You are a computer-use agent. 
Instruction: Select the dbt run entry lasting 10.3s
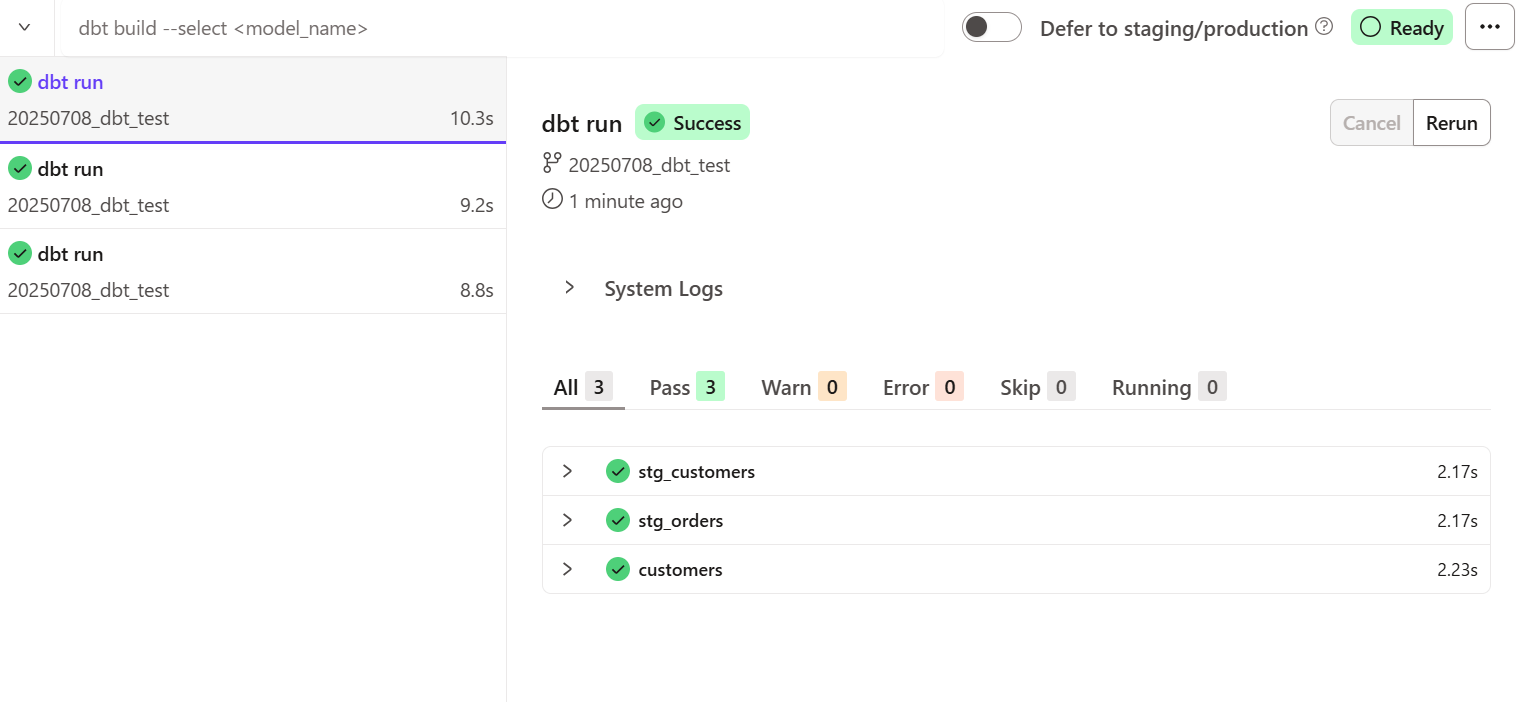[251, 100]
